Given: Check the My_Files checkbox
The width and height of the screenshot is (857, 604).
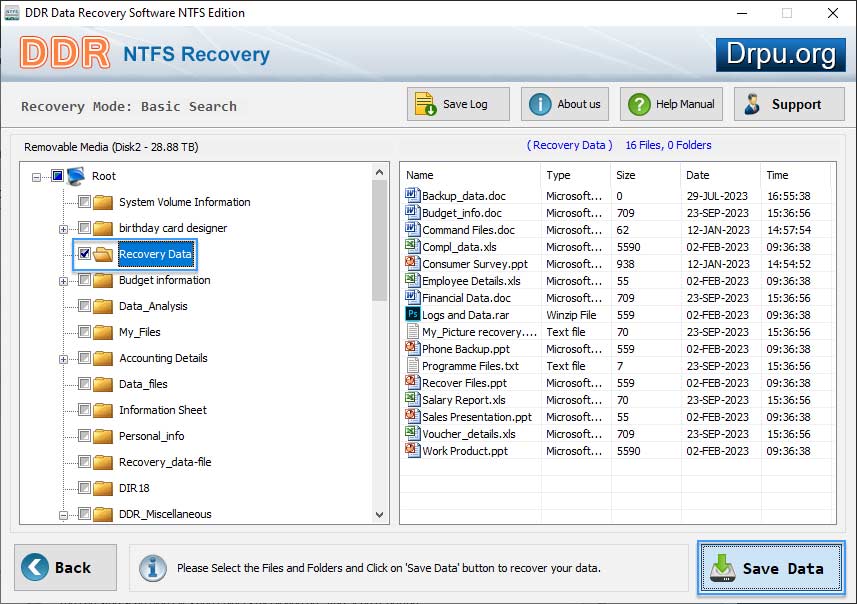Looking at the screenshot, I should coord(84,332).
